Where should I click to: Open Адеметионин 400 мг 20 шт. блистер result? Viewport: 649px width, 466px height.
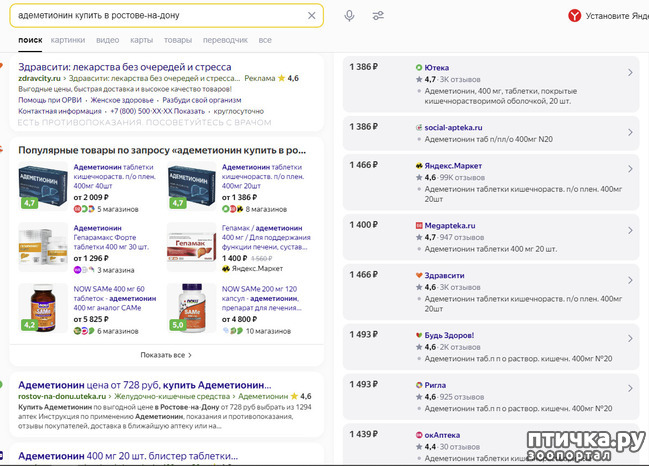tap(128, 456)
